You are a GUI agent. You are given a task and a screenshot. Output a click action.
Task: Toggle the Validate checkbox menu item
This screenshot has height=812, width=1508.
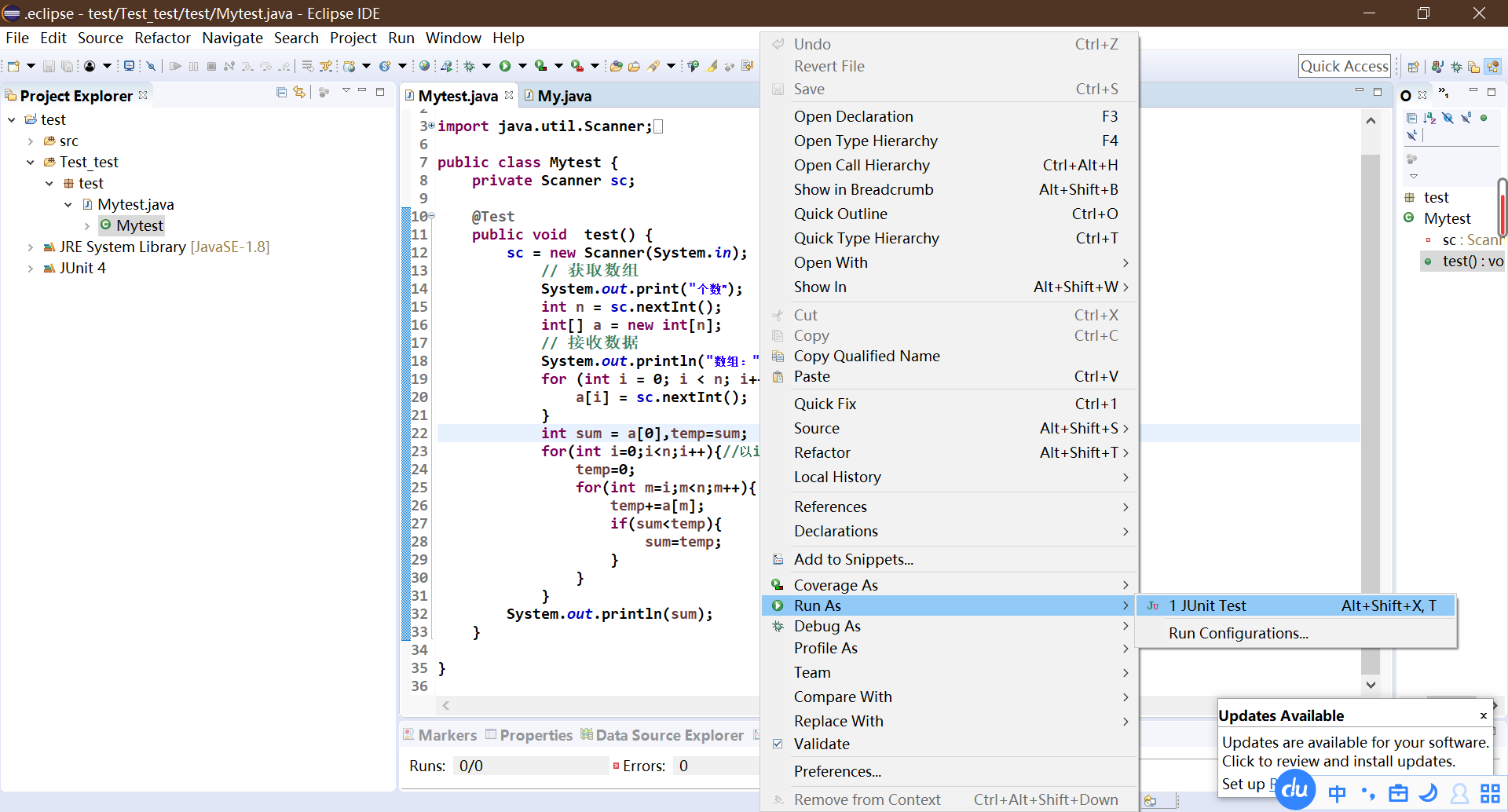(x=822, y=744)
